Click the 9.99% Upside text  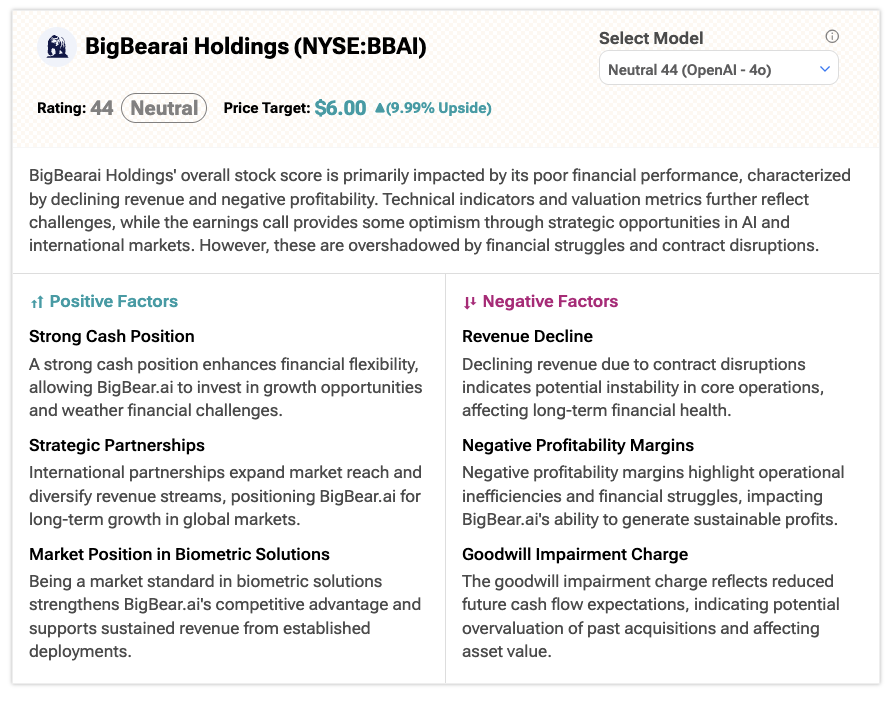[x=439, y=108]
